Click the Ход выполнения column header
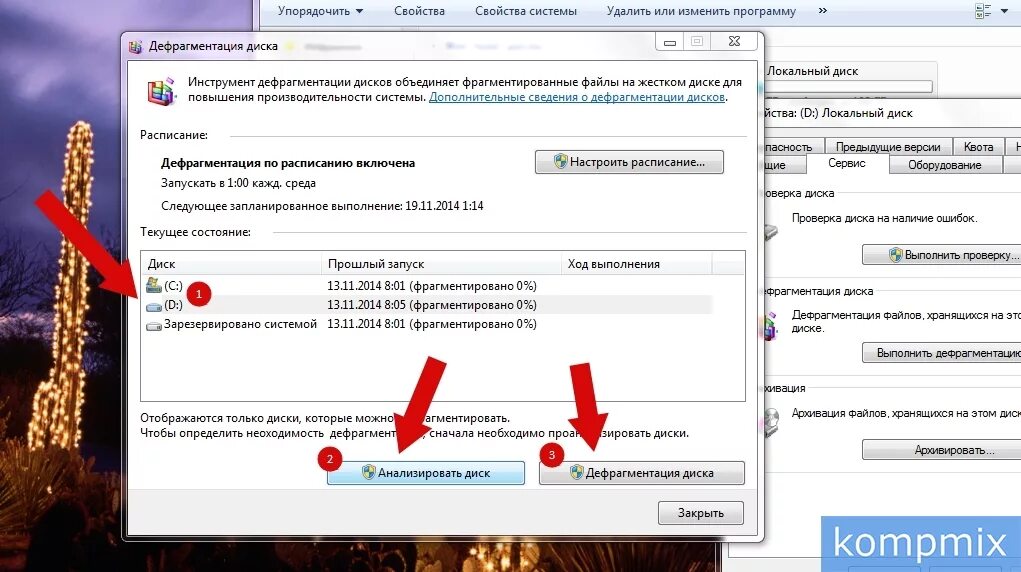 pos(636,264)
